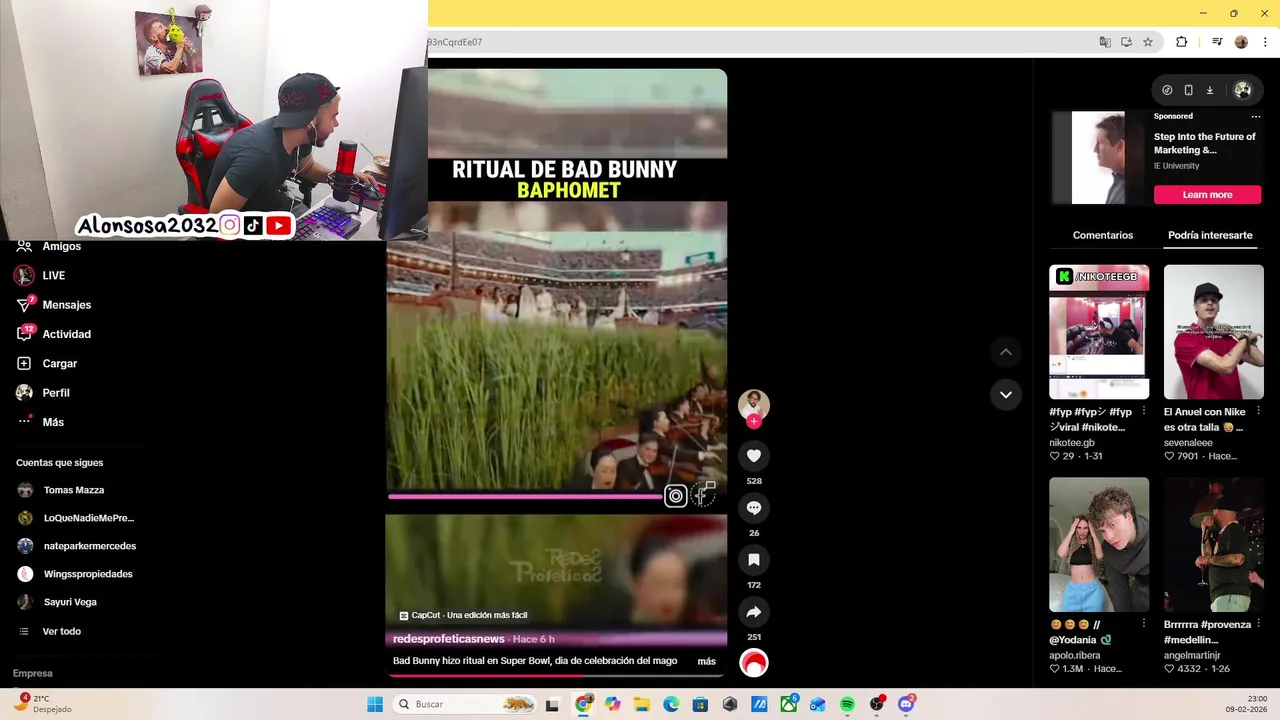
Task: Open options for sevenaleee suggested video
Action: (1258, 411)
